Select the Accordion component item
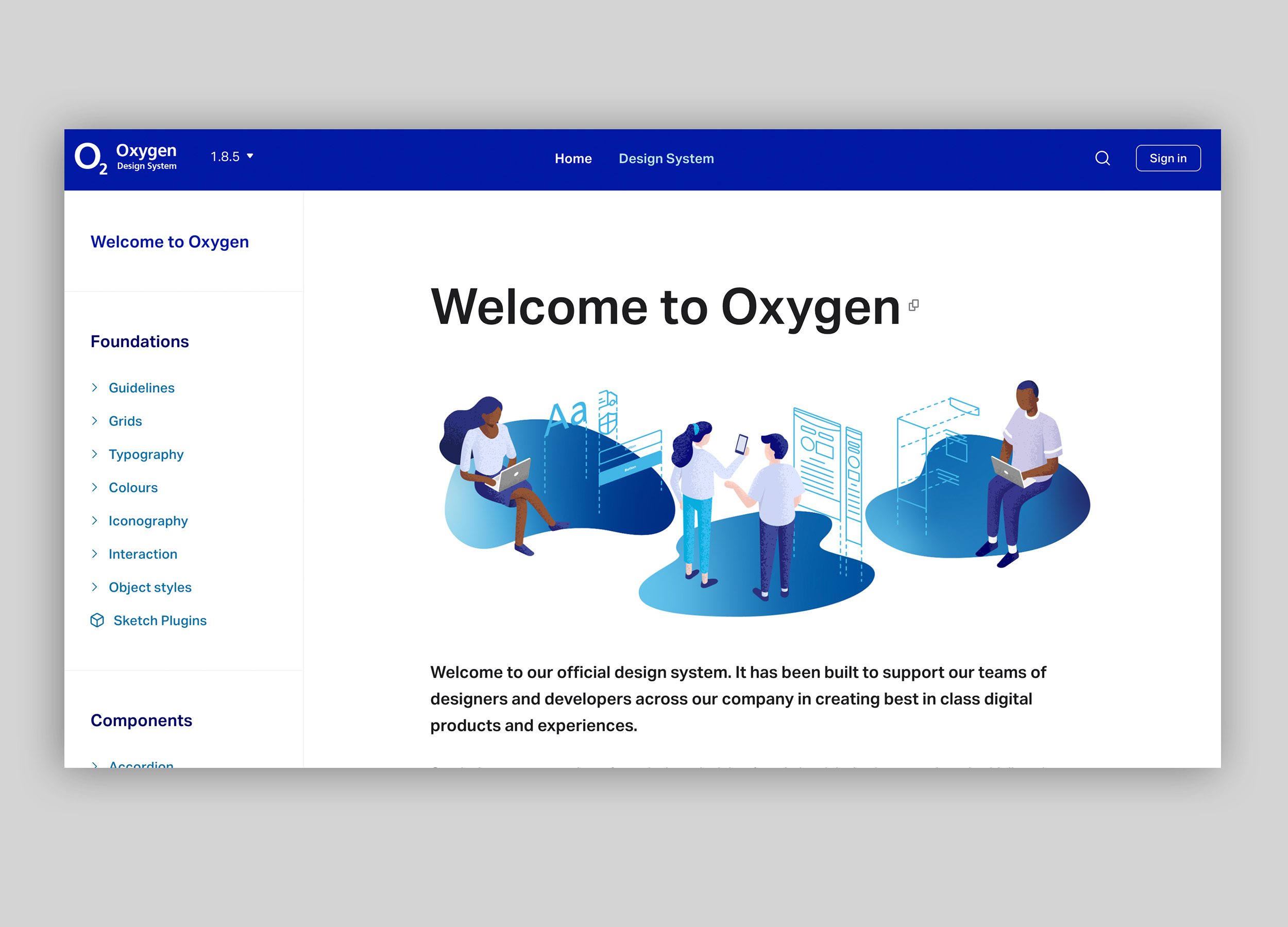1288x927 pixels. click(x=141, y=764)
